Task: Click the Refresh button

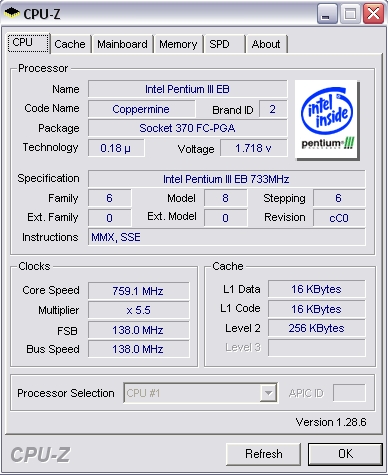Action: point(263,454)
